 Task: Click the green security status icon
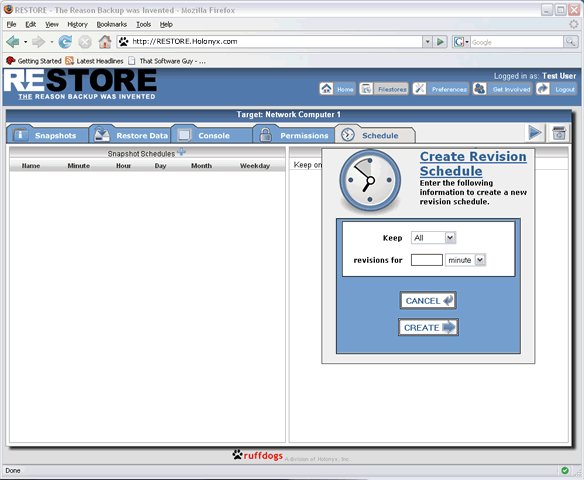pos(565,470)
